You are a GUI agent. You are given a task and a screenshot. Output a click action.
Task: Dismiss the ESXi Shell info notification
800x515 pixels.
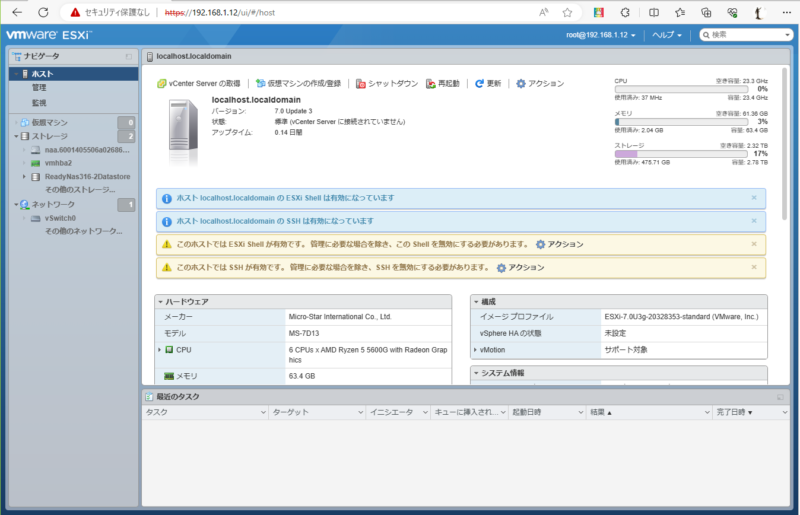pos(754,198)
